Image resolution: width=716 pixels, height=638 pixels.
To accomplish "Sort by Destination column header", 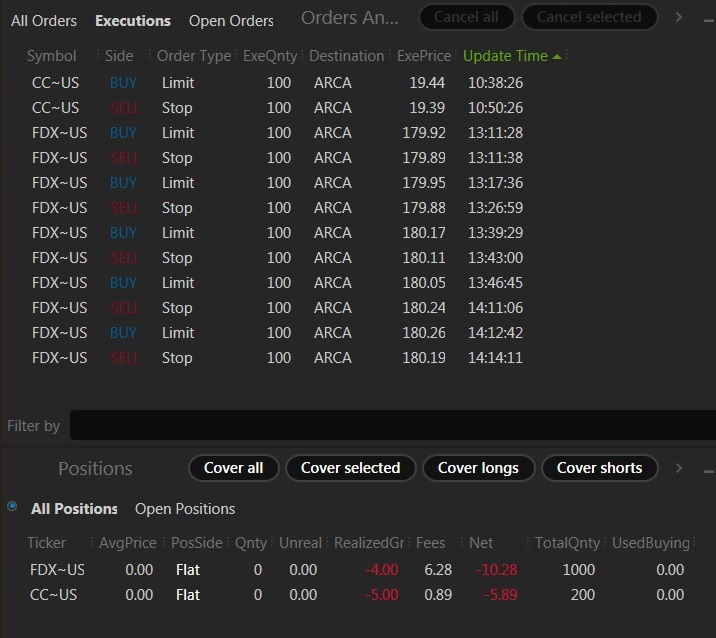I will point(347,56).
